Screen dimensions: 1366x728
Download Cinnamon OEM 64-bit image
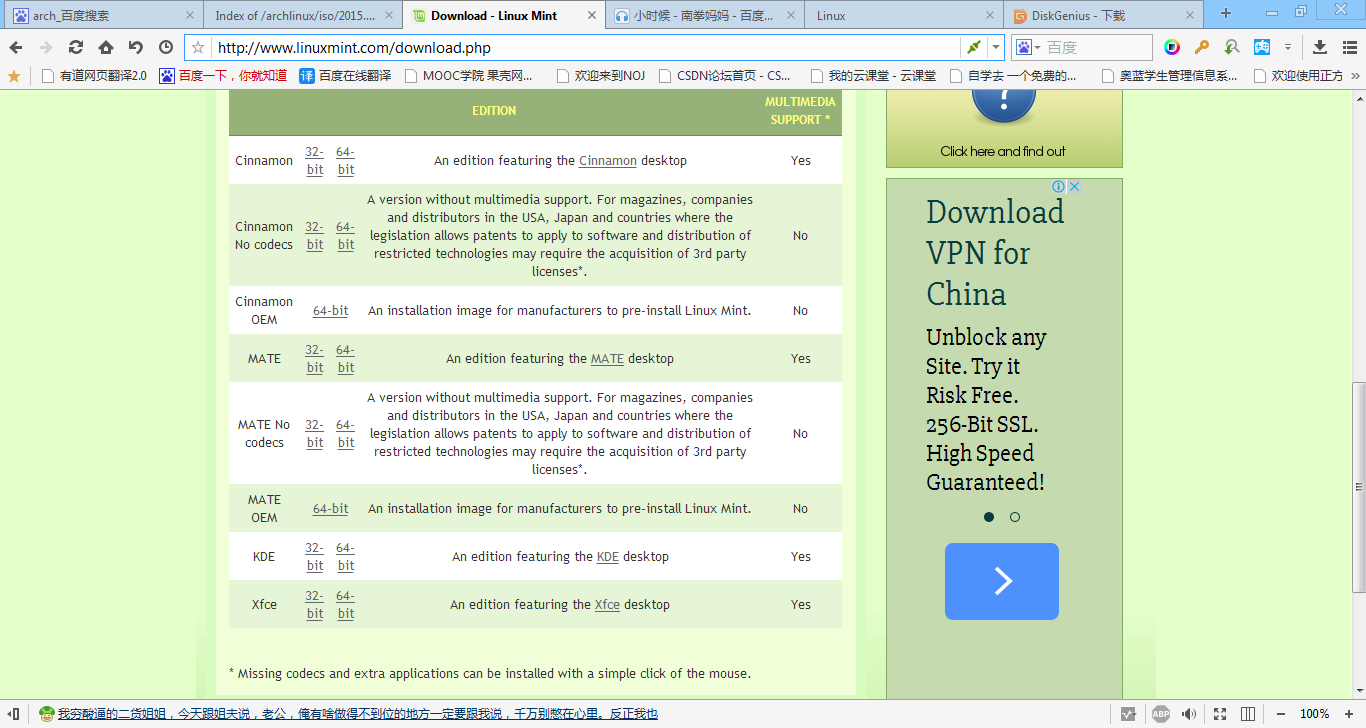point(331,311)
